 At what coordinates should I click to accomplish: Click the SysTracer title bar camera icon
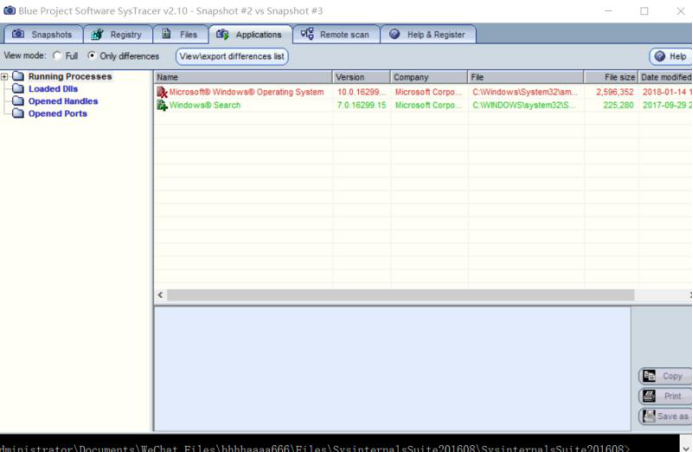(9, 11)
